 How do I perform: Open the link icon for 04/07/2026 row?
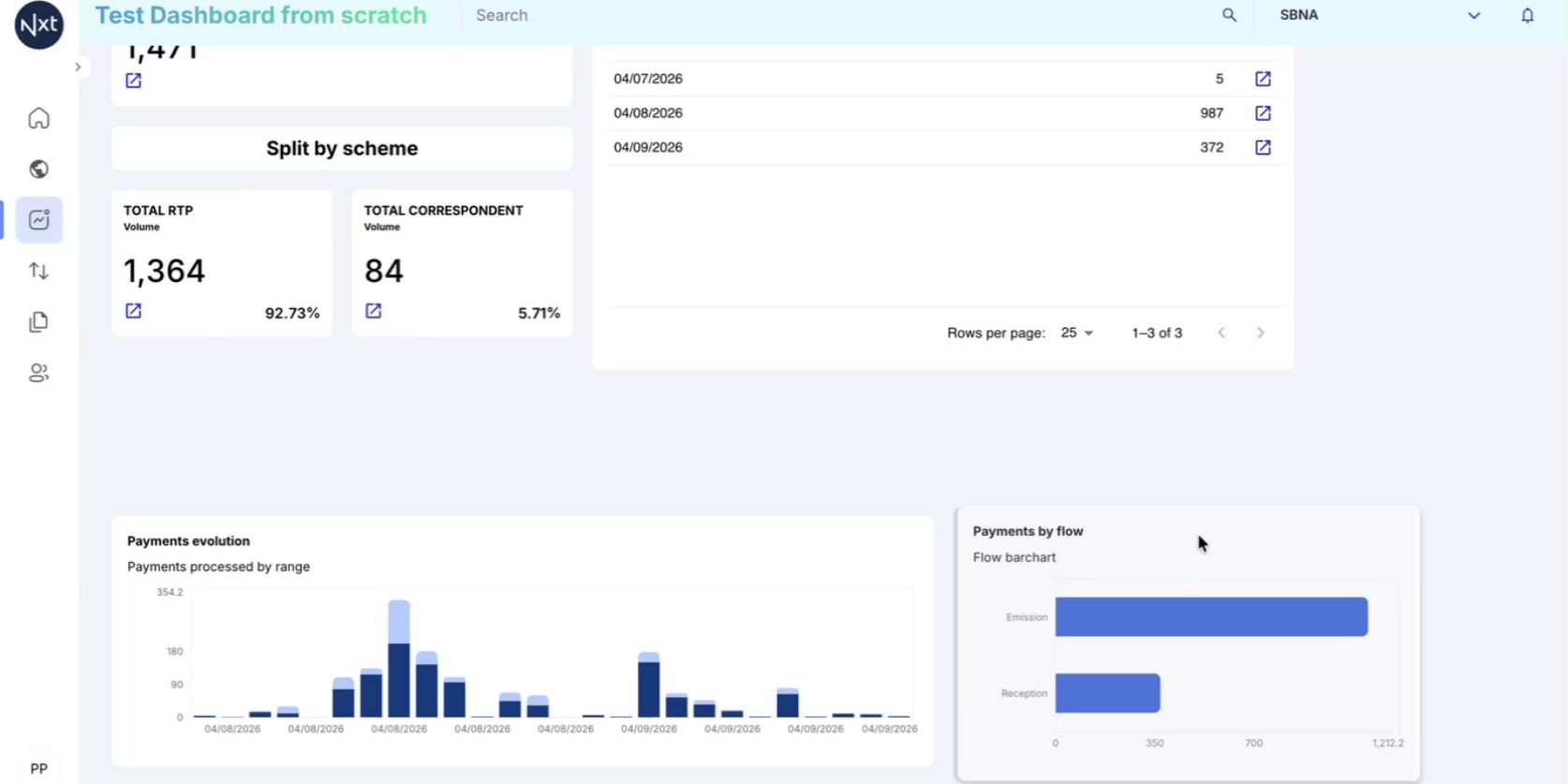1263,79
